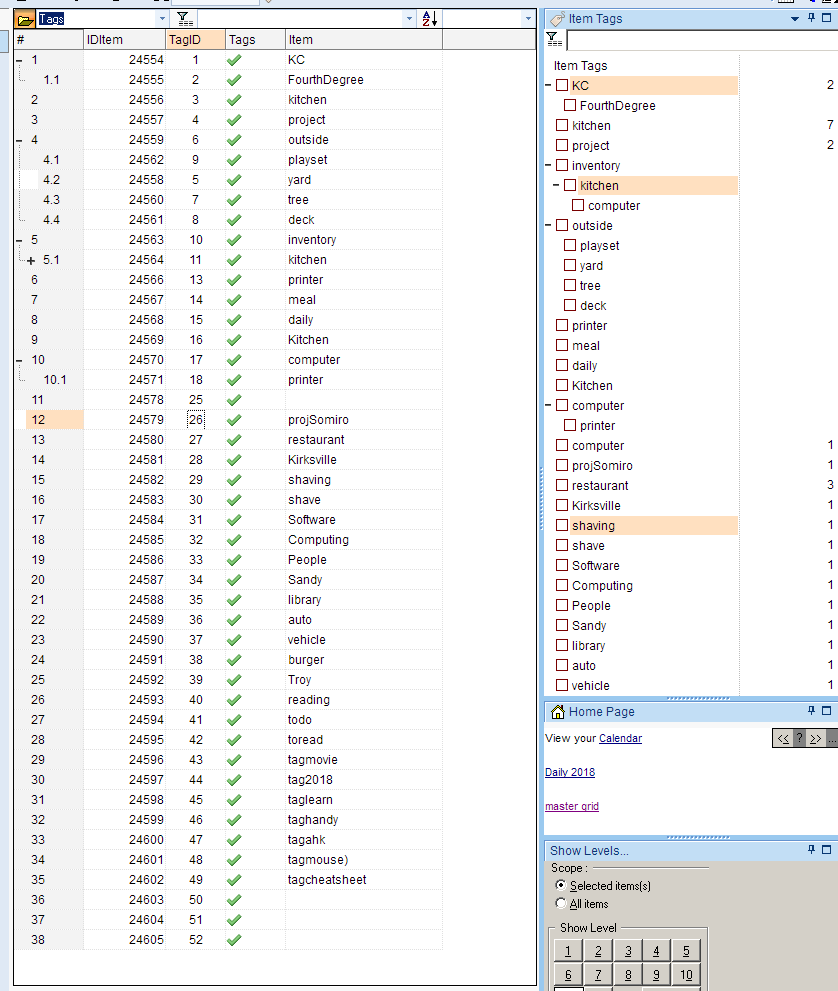Click the A-Z sort icon
This screenshot has width=838, height=991.
pyautogui.click(x=430, y=19)
